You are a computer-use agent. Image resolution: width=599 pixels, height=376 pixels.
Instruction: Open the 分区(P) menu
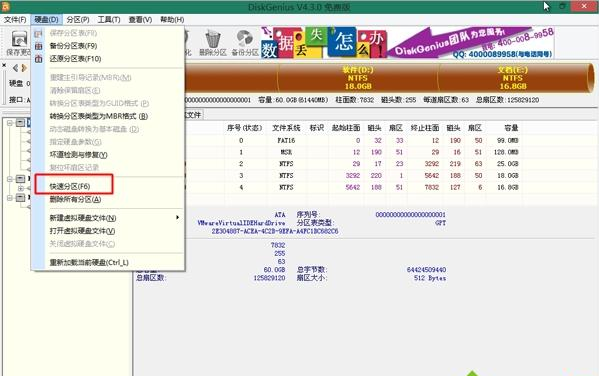[x=78, y=19]
